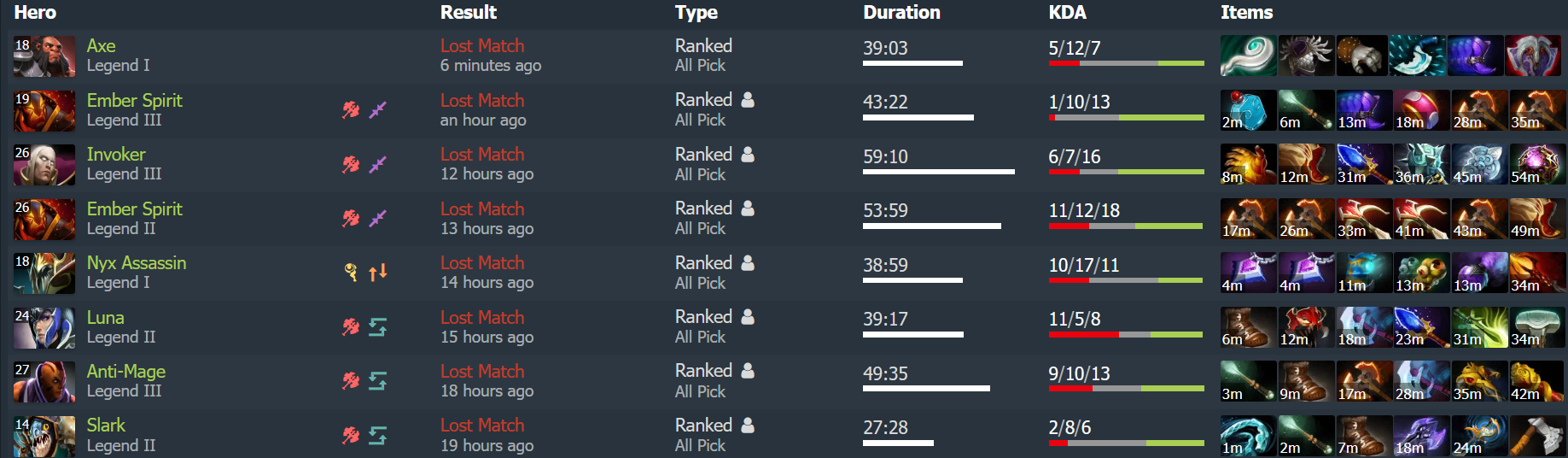
Task: Open the Anti-Mage hero name link
Action: pos(126,372)
